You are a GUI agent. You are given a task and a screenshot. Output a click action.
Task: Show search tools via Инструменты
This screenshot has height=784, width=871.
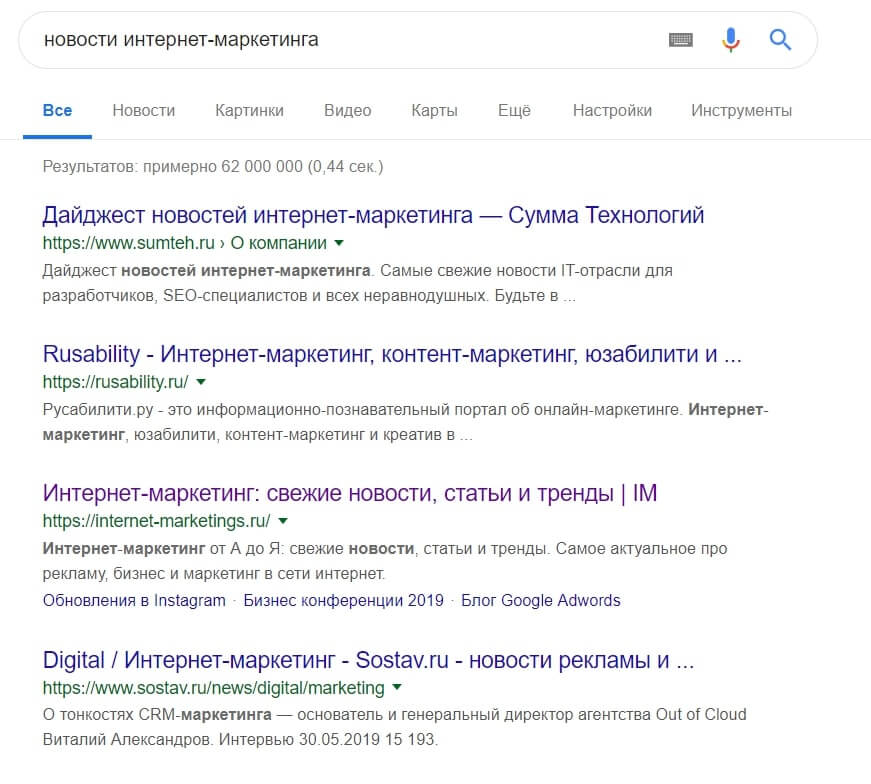point(739,112)
